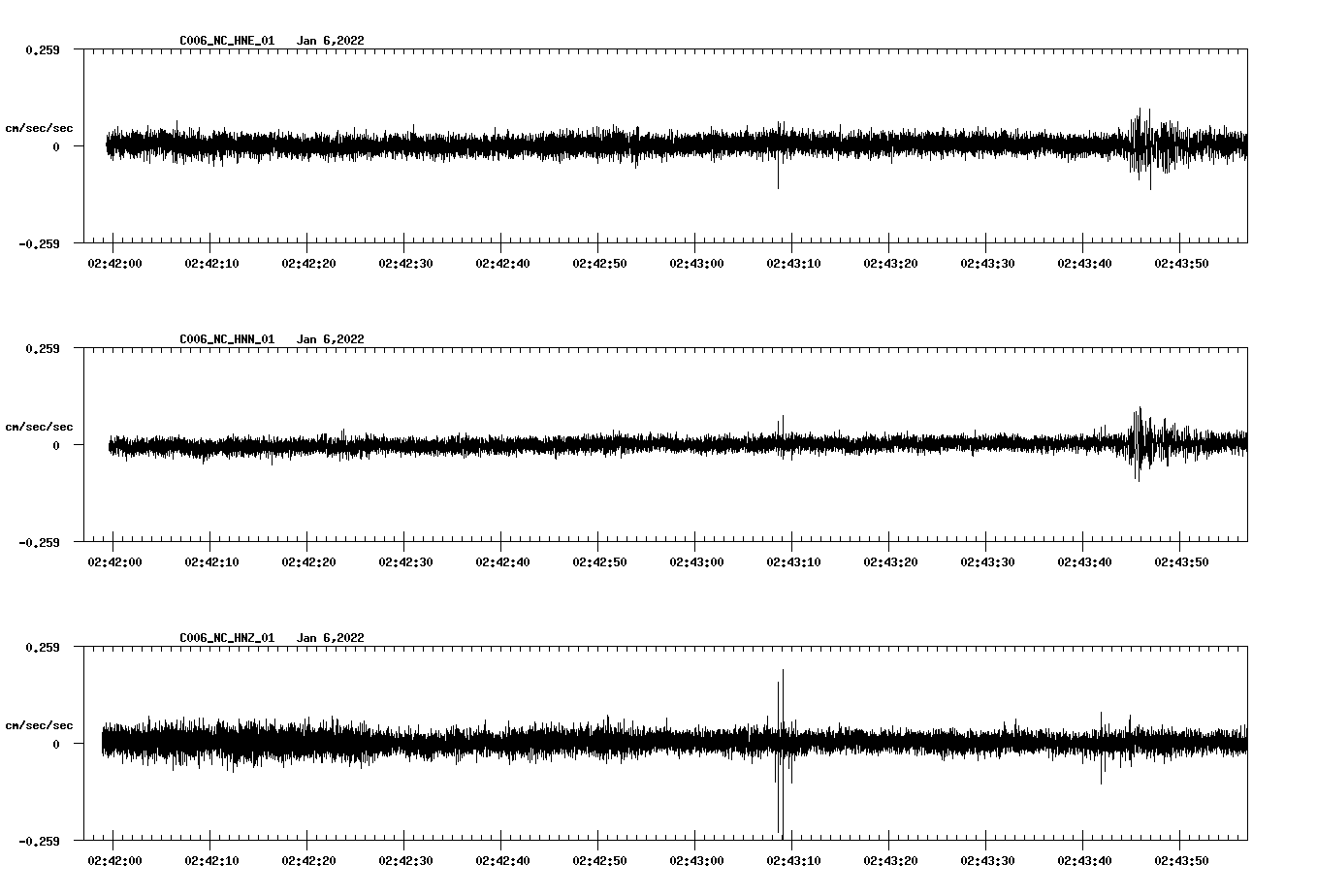The width and height of the screenshot is (1317, 896).
Task: Click the 02:43:50 tick label under HNE plot
Action: pos(1181,263)
